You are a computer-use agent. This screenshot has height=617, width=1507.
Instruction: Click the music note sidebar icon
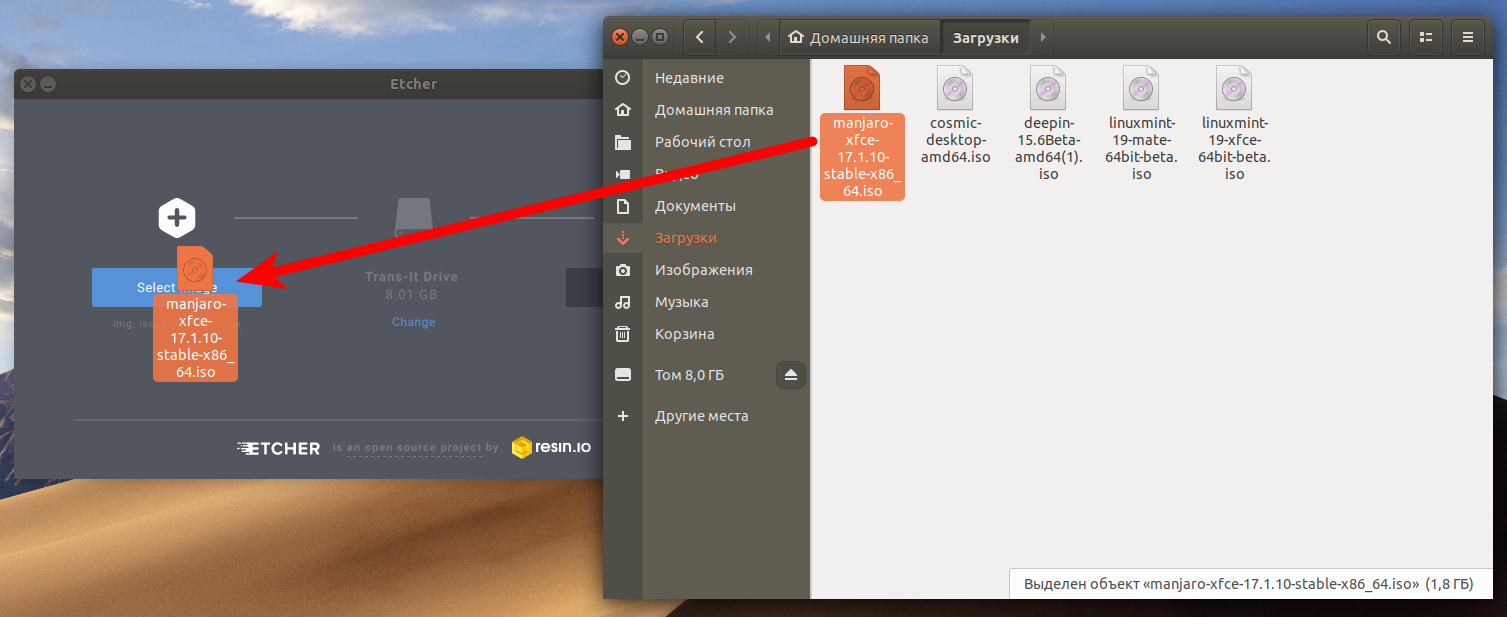click(x=623, y=302)
